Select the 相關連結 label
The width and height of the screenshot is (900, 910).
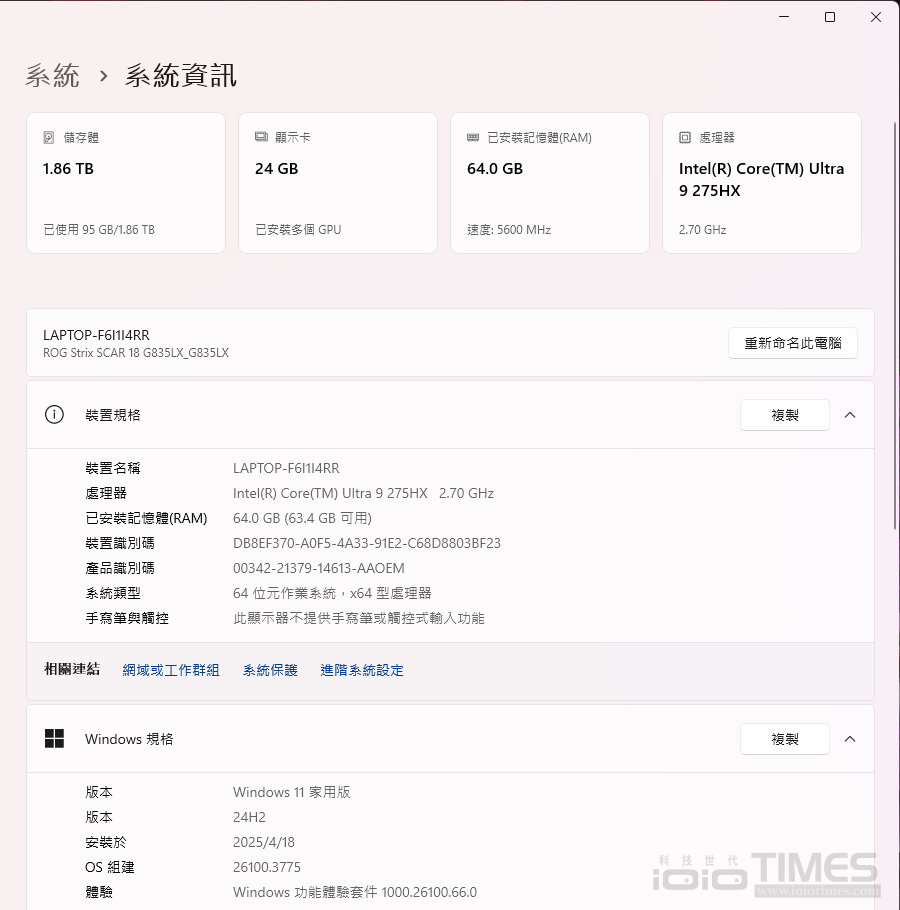click(72, 669)
